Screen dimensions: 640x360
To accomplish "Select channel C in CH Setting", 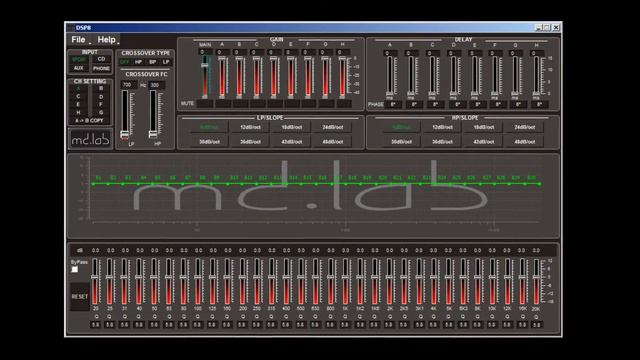I will pyautogui.click(x=78, y=97).
